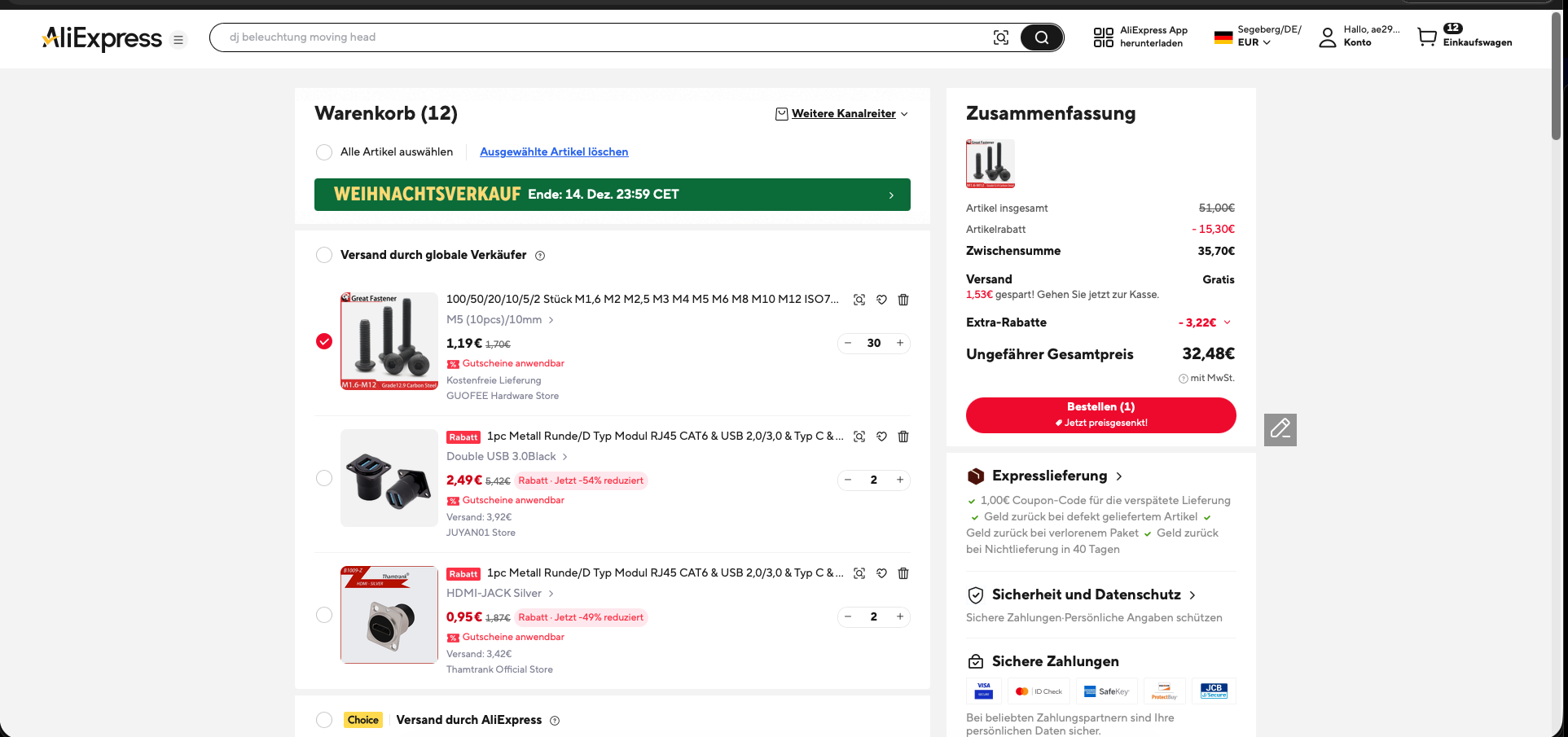Viewport: 1568px width, 737px height.
Task: Click the floating edit feedback icon
Action: coord(1280,429)
